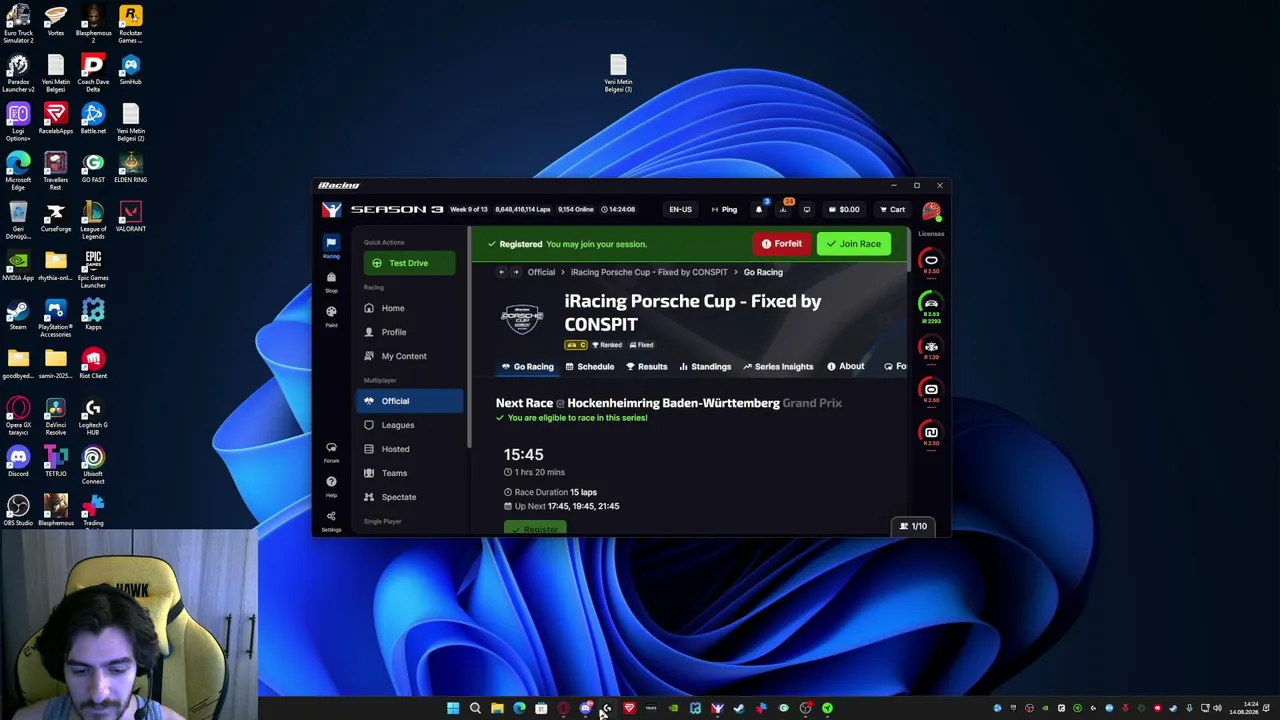This screenshot has width=1280, height=720.
Task: Open Home in the Racing menu
Action: (409, 308)
